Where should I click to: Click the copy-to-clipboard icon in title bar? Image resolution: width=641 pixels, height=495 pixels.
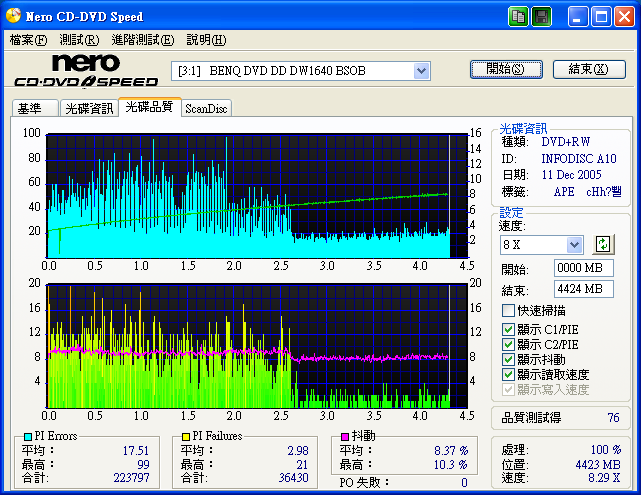(518, 17)
